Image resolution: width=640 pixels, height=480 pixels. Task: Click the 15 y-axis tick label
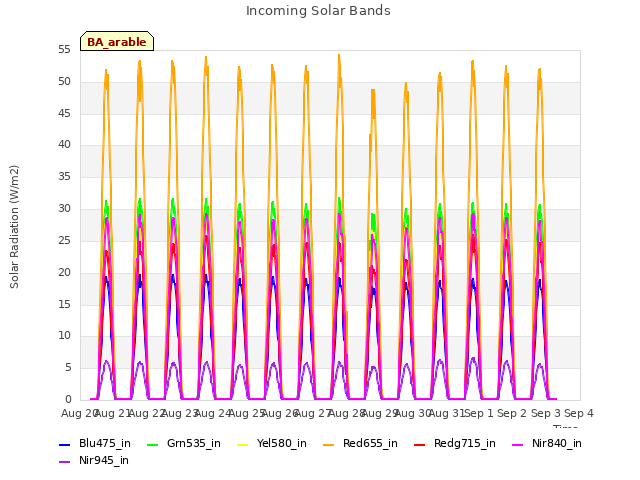[64, 304]
